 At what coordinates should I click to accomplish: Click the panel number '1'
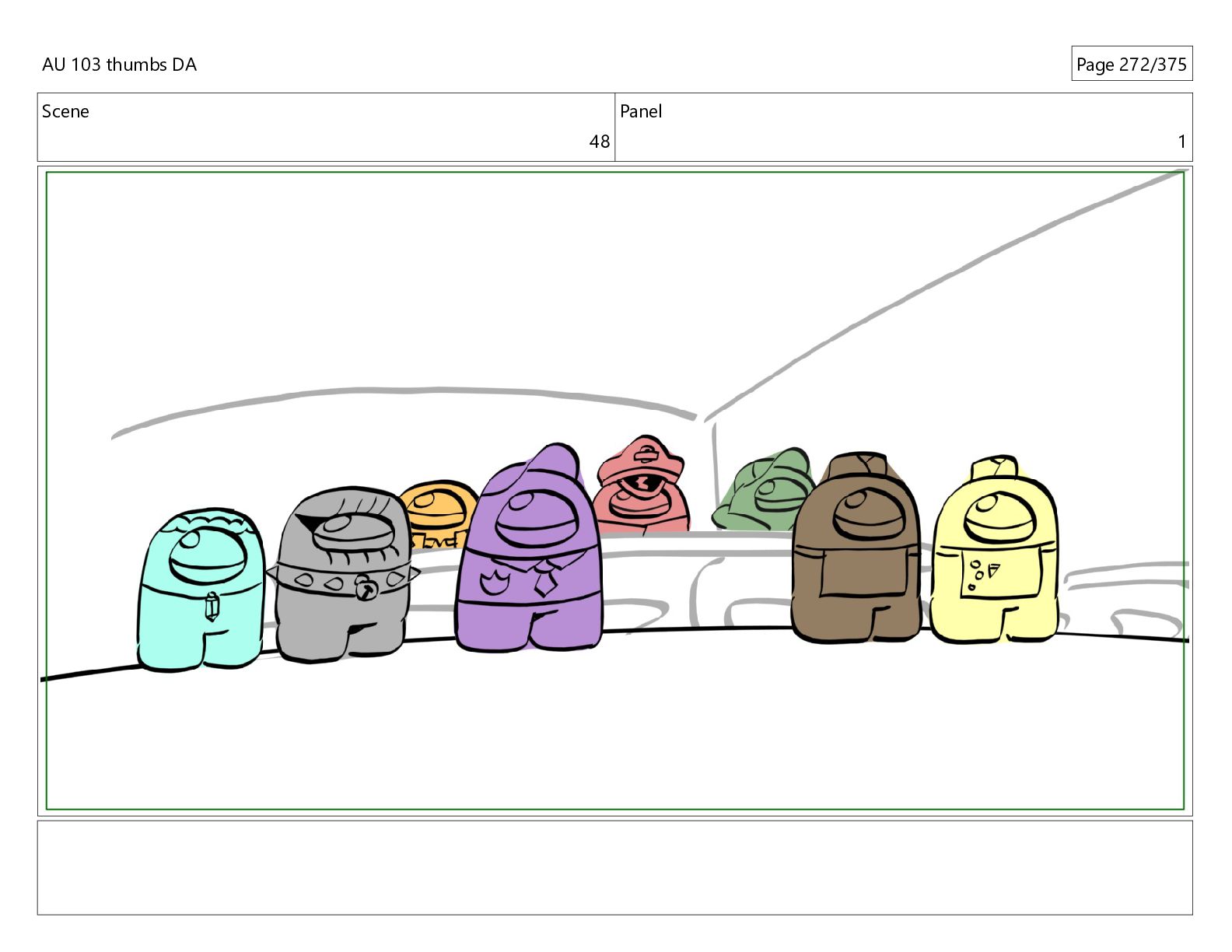tap(1181, 142)
